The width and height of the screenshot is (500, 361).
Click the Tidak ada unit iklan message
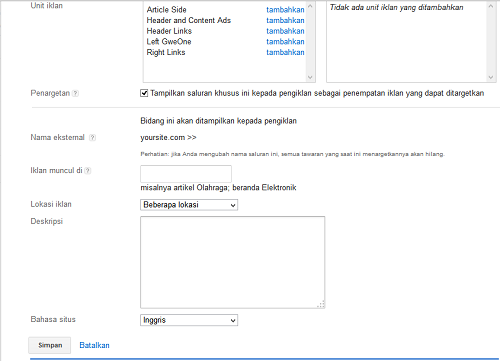(x=396, y=7)
